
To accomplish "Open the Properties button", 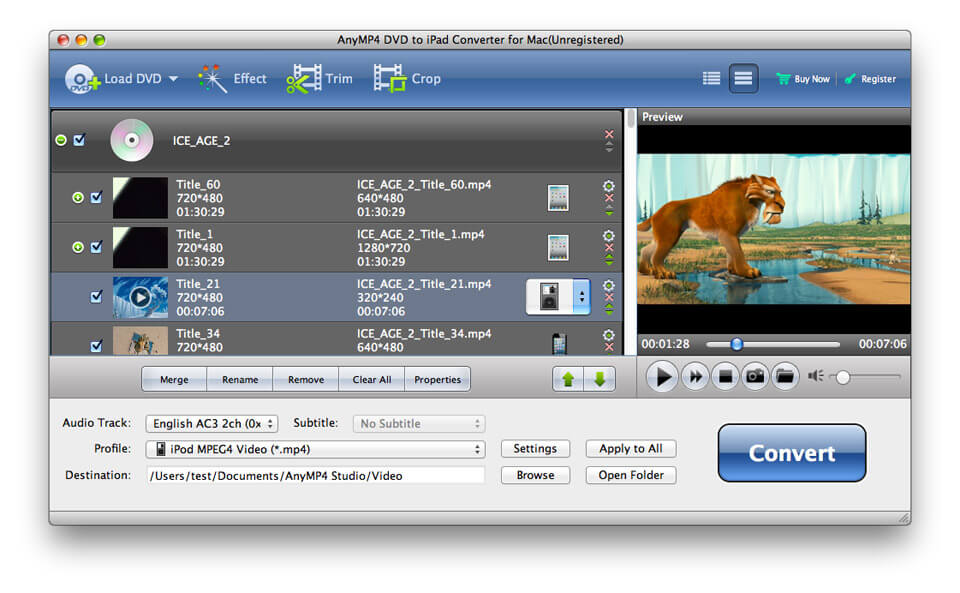I will click(437, 379).
